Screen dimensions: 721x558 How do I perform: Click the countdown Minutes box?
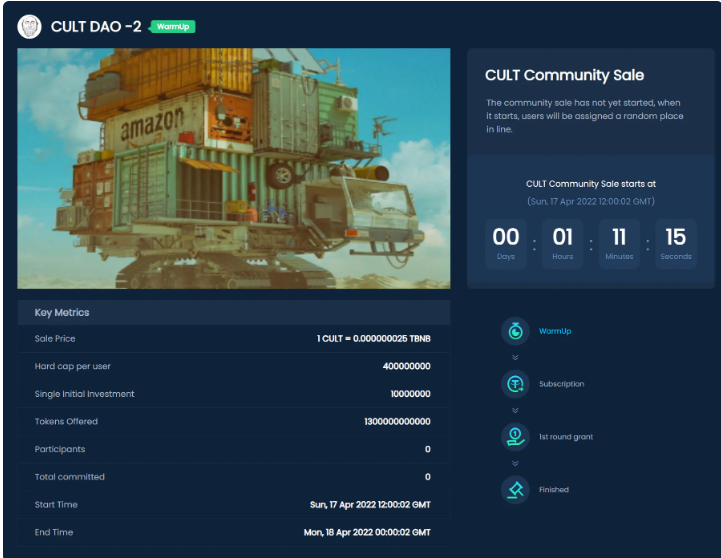coord(619,244)
